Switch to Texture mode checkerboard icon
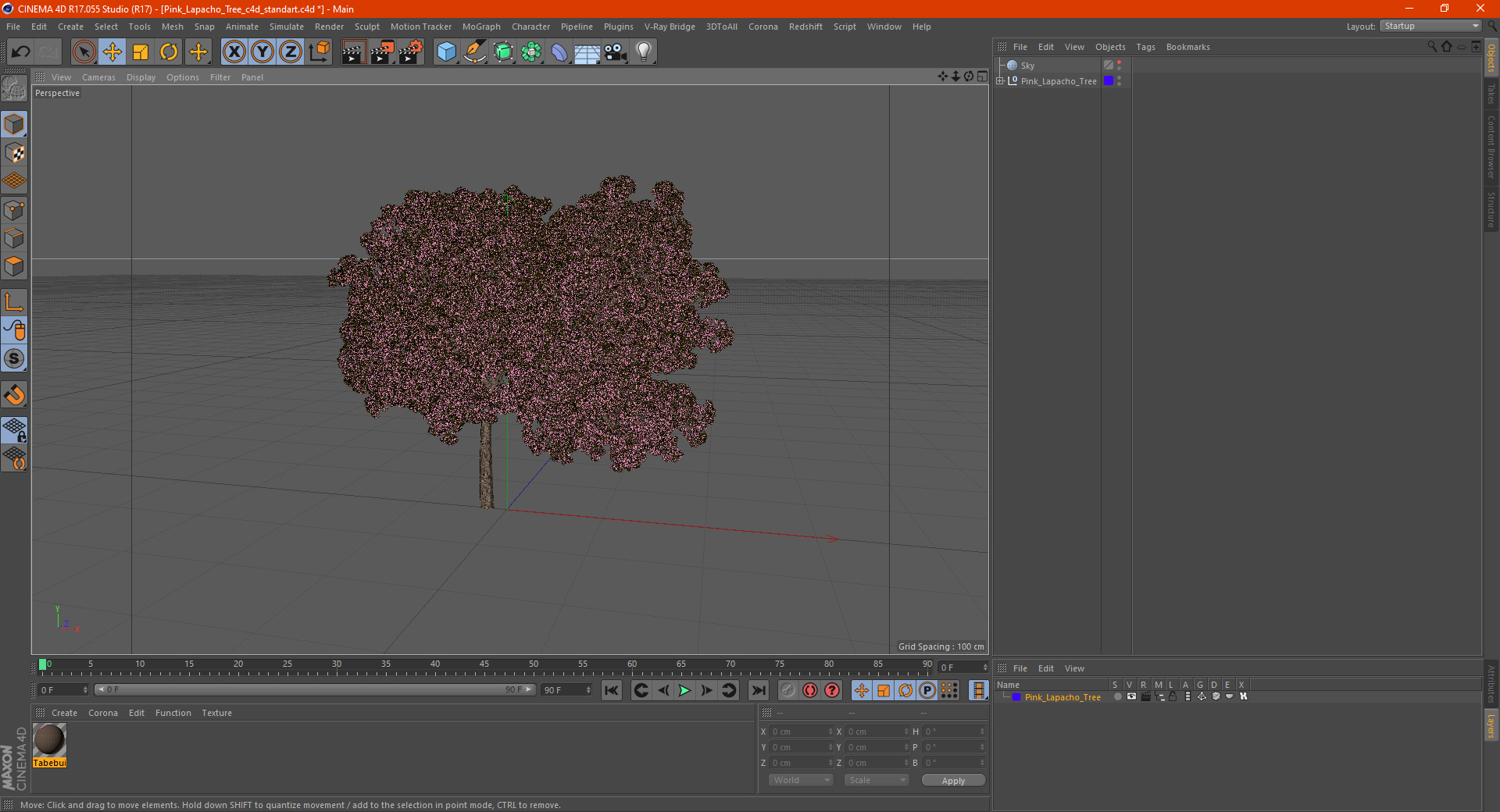Viewport: 1500px width, 812px height. pos(14,153)
